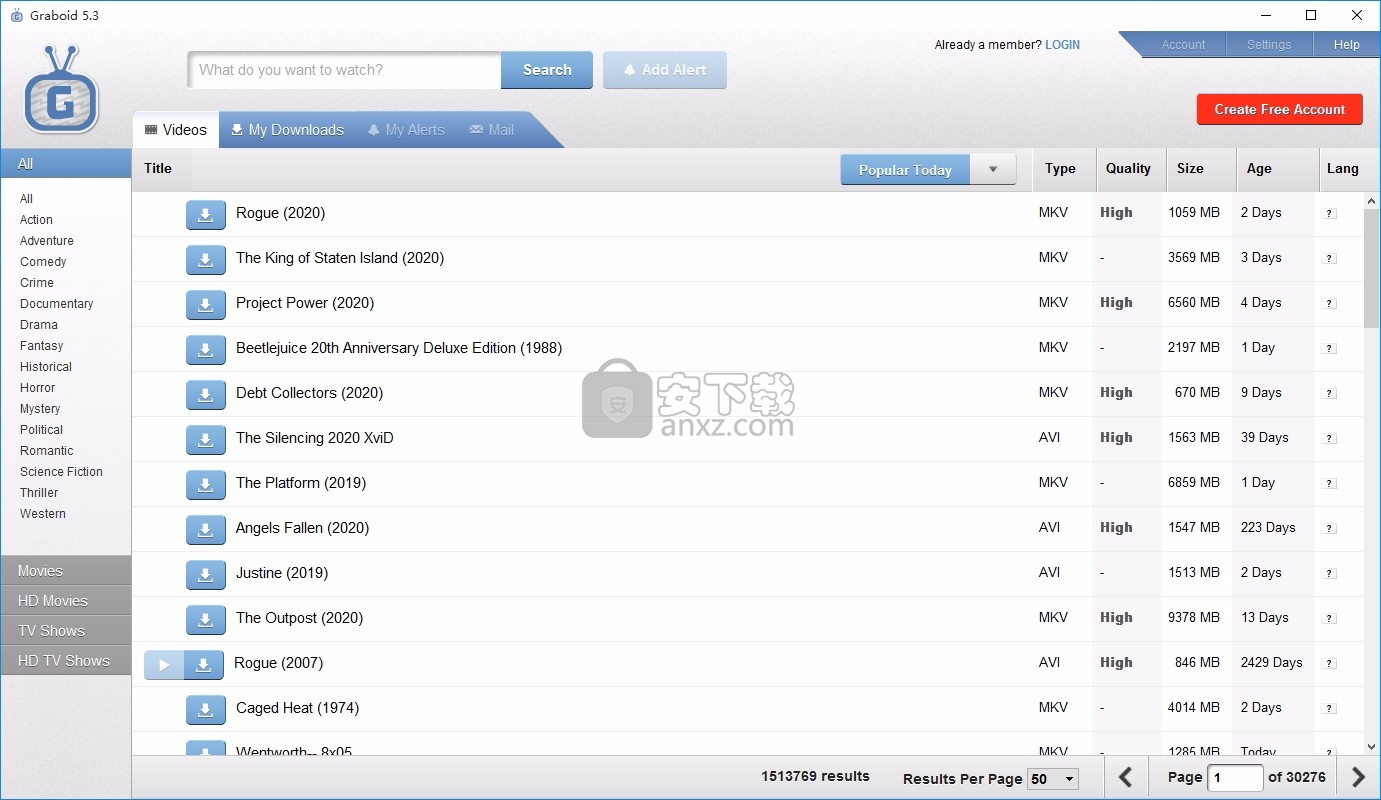
Task: Open the Results Per Page dropdown
Action: 1054,779
